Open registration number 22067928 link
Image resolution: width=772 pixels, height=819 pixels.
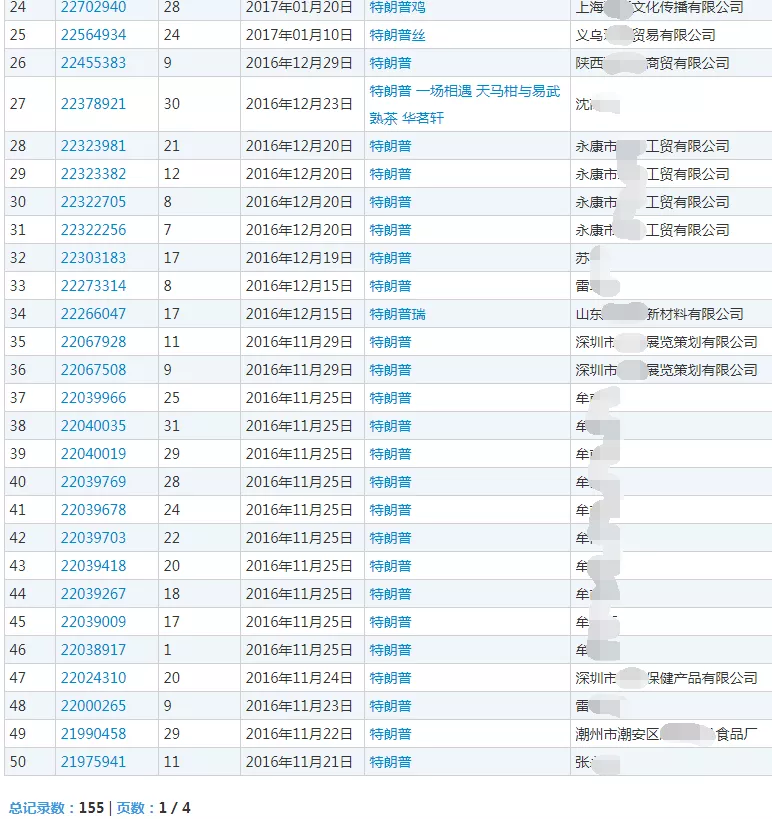click(x=93, y=342)
